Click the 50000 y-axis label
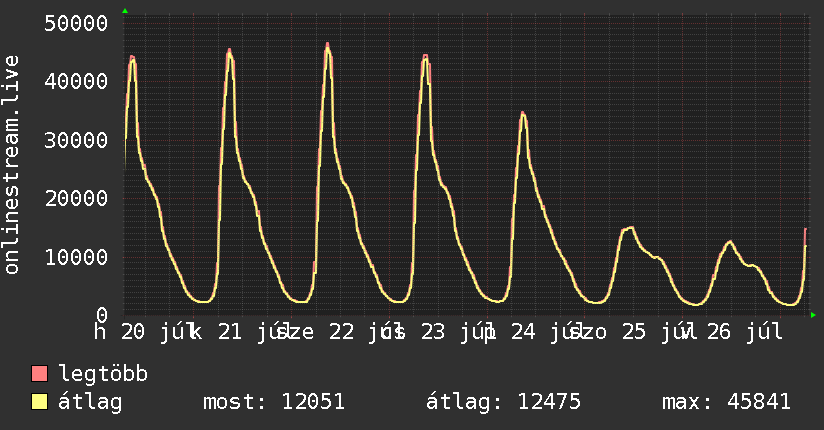The image size is (824, 430). [x=76, y=23]
